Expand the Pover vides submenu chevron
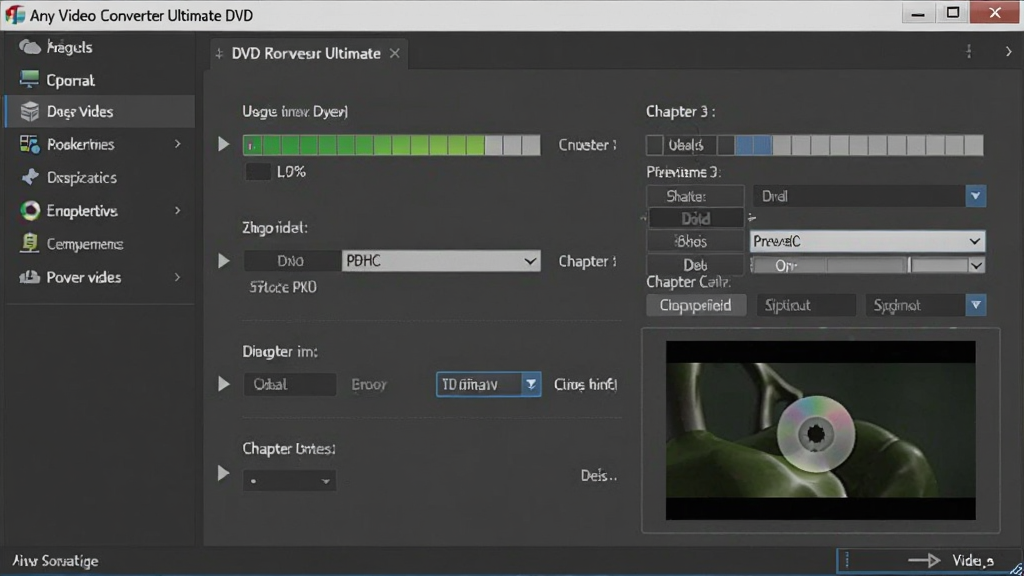Screen dimensions: 1024x576 [178, 277]
